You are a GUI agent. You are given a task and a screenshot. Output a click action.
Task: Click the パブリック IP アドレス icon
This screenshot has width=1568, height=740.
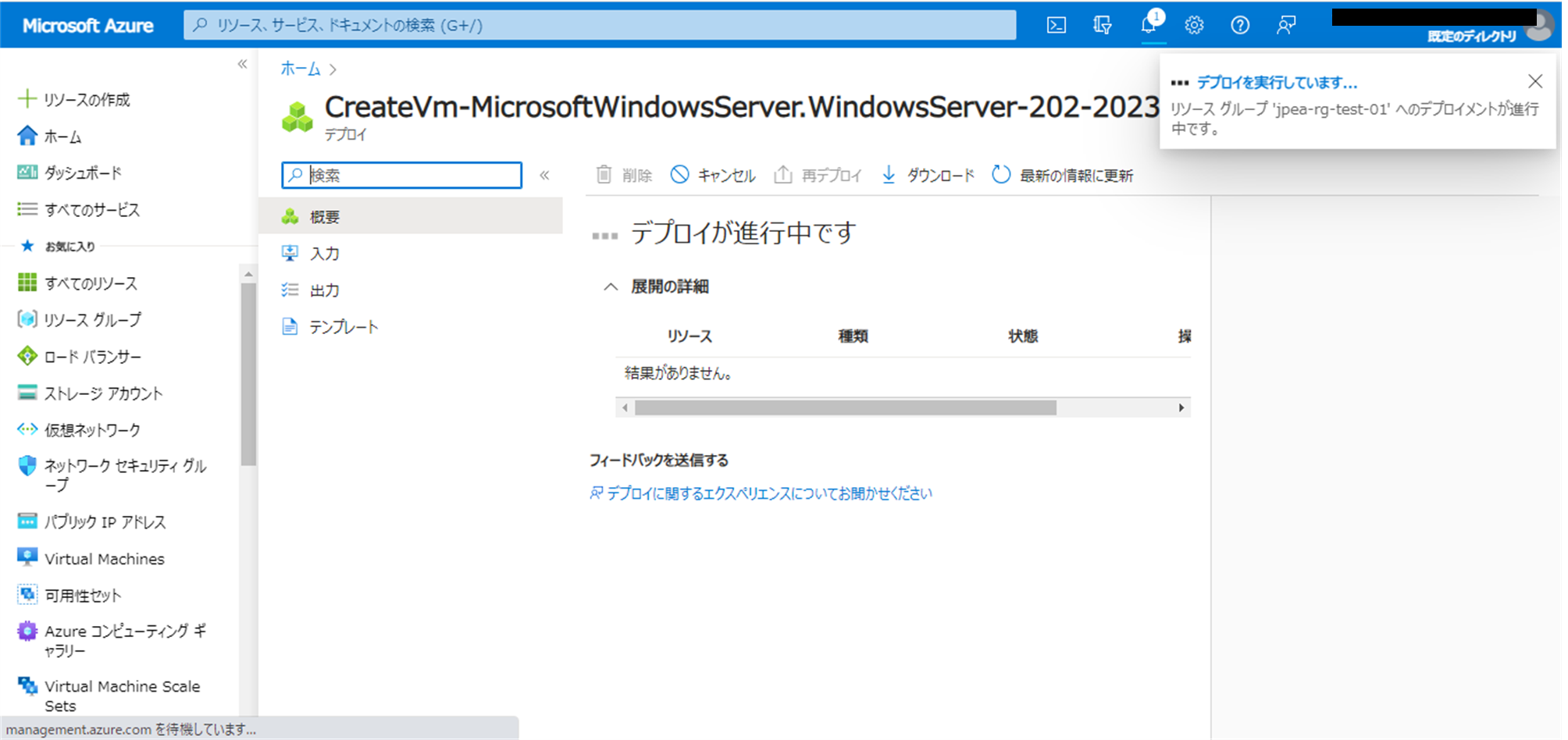(27, 521)
